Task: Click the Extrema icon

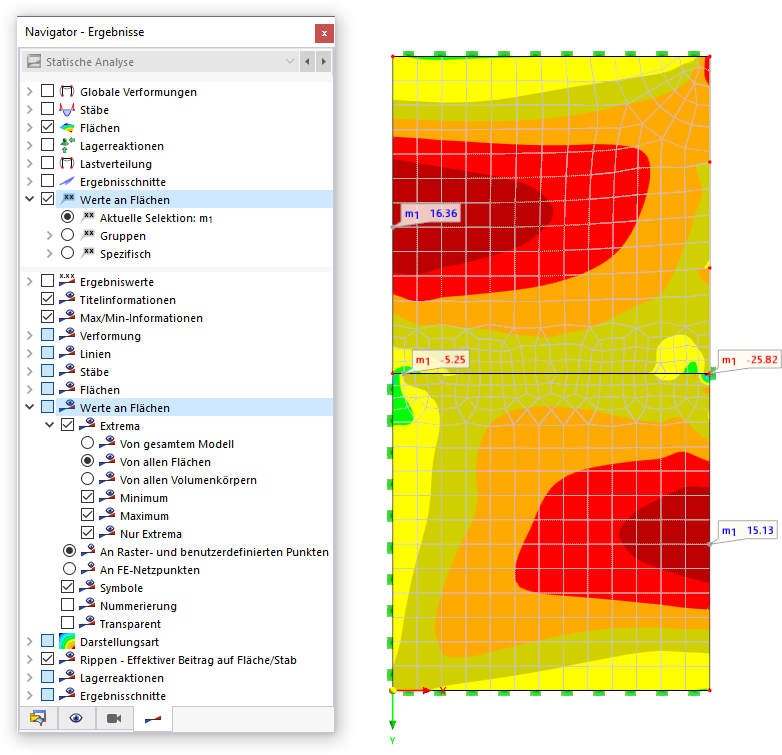Action: pos(87,425)
